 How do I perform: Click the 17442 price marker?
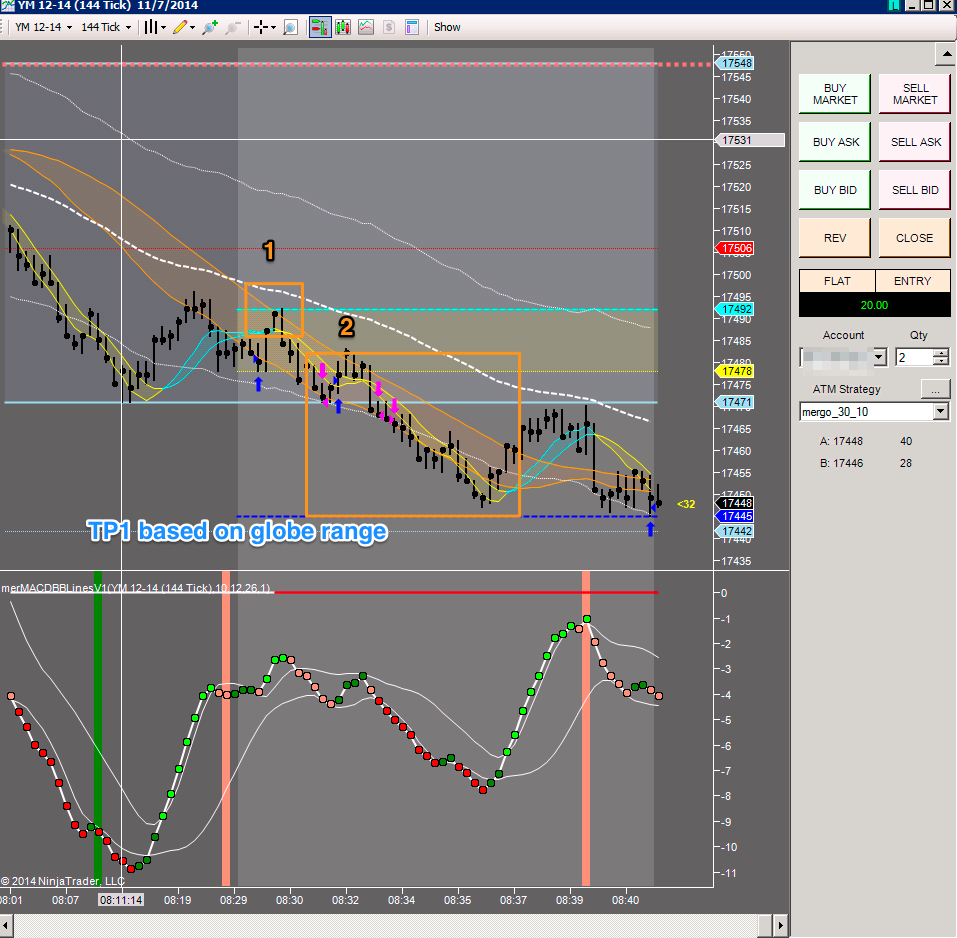coord(735,531)
